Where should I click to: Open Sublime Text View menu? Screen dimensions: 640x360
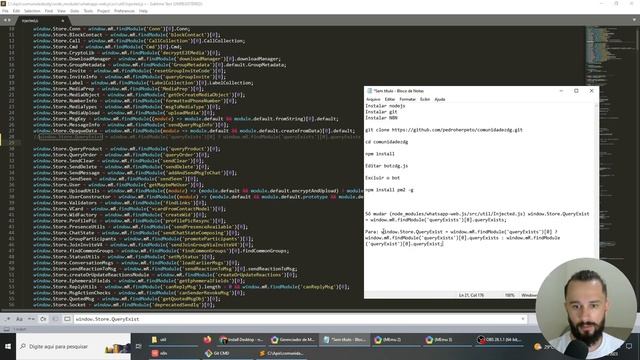point(61,11)
